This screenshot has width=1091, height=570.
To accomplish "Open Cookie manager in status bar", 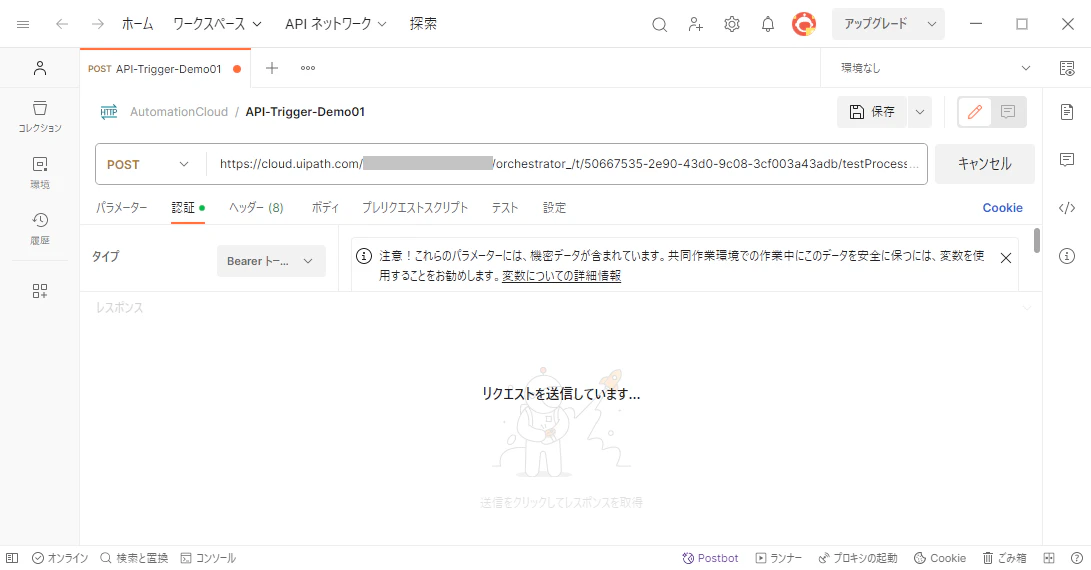I will point(939,558).
